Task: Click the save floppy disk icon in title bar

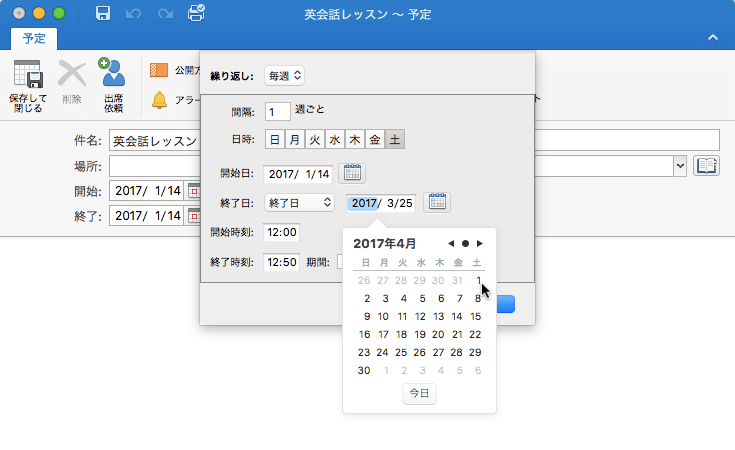Action: click(x=103, y=13)
